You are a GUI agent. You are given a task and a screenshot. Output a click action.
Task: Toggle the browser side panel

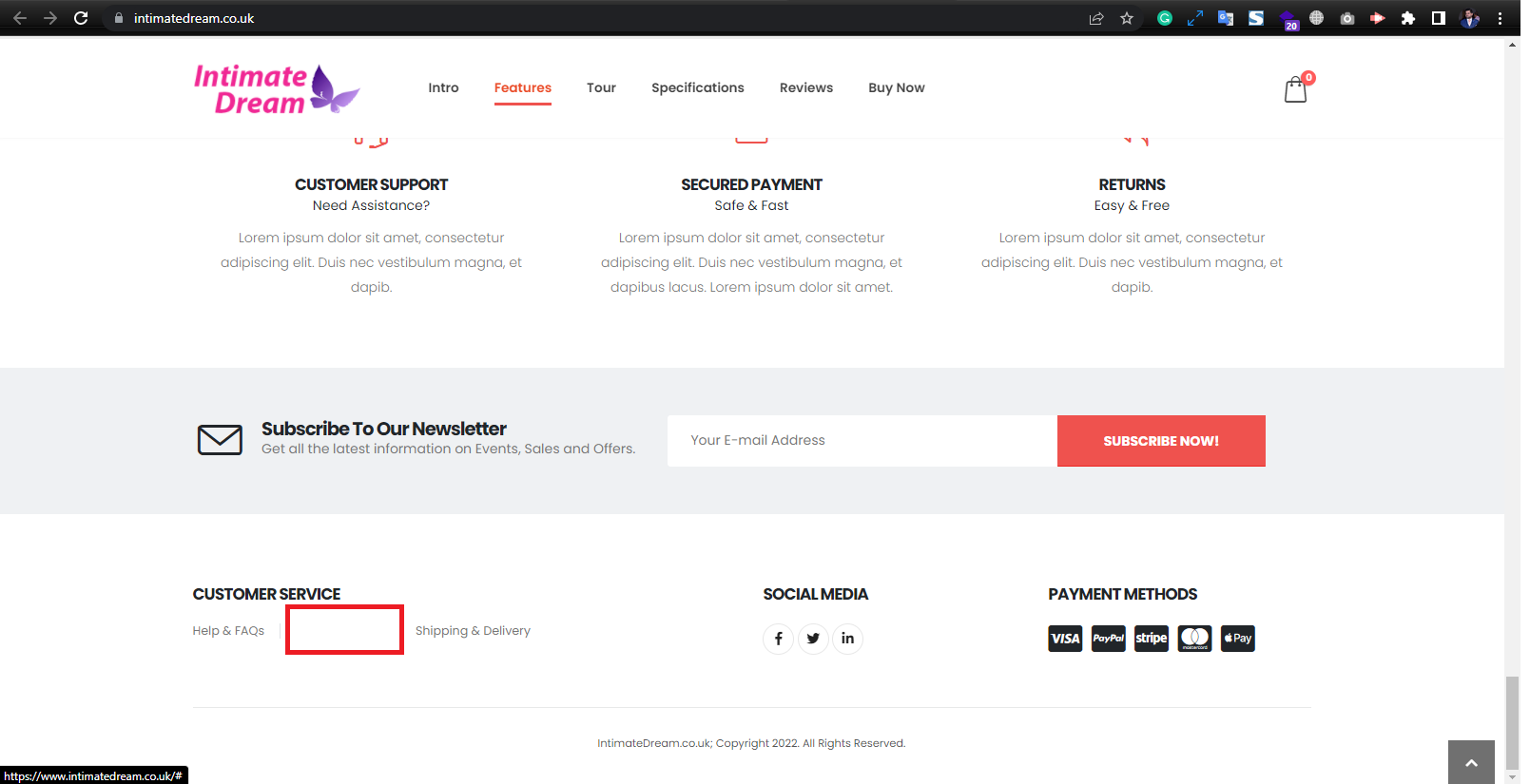pos(1439,18)
